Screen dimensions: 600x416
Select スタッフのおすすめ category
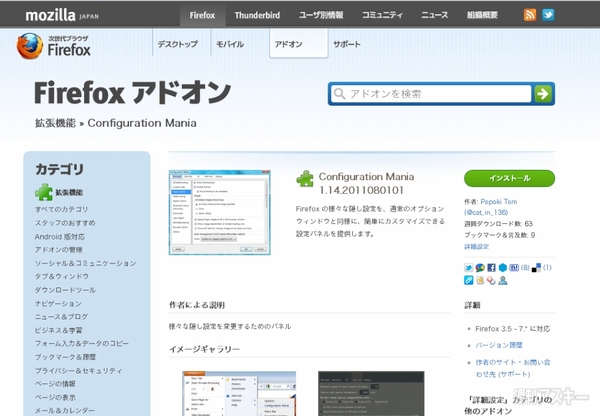[65, 223]
